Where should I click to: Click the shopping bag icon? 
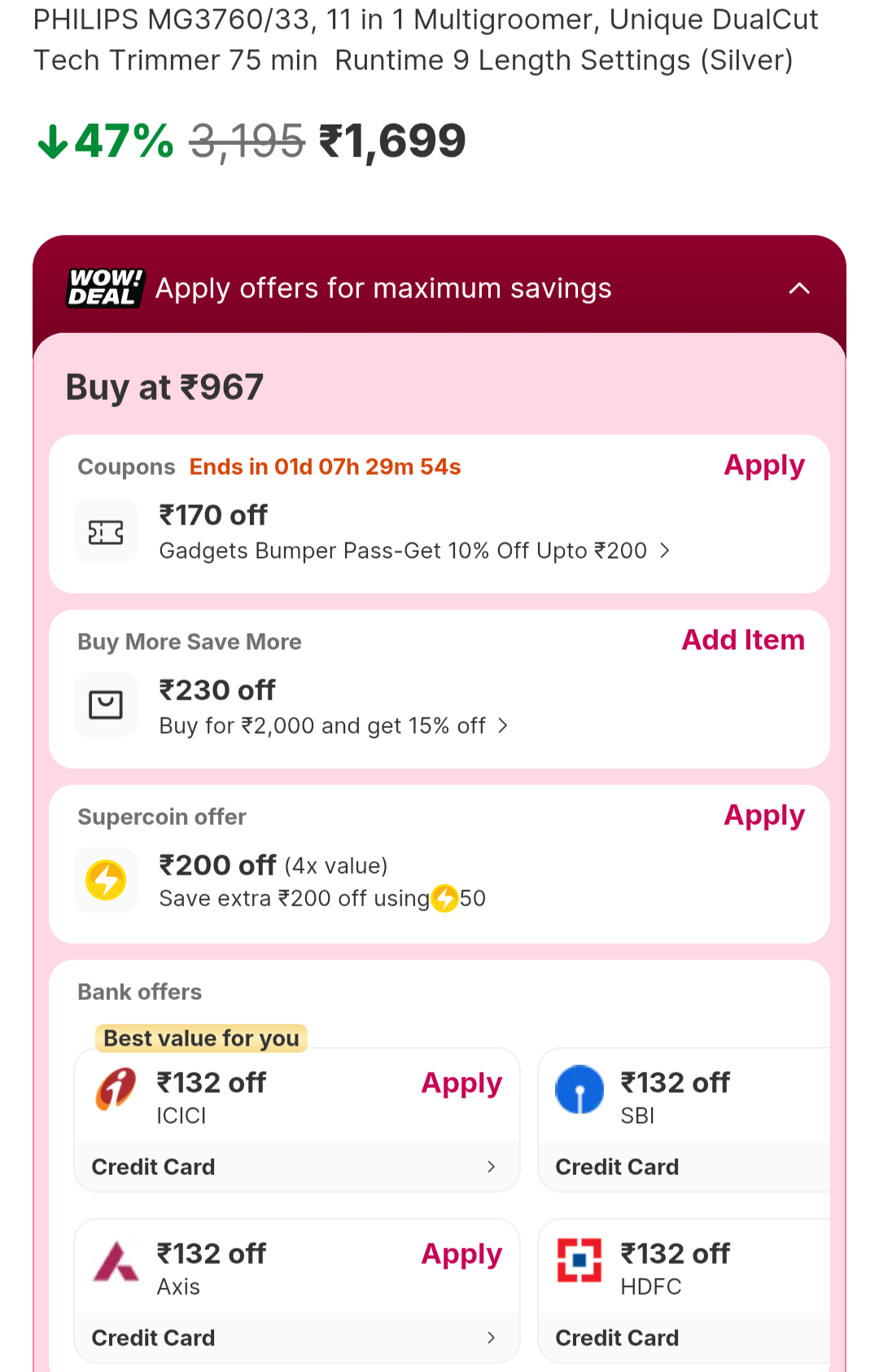tap(106, 704)
